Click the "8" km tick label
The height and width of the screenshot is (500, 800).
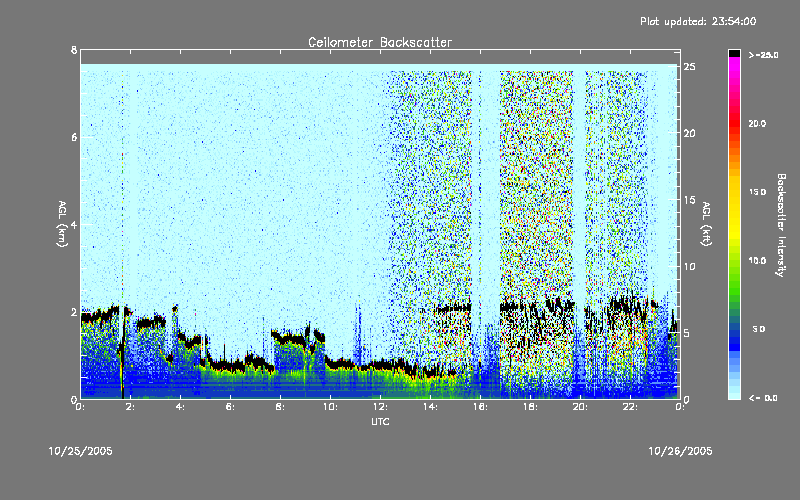(74, 50)
